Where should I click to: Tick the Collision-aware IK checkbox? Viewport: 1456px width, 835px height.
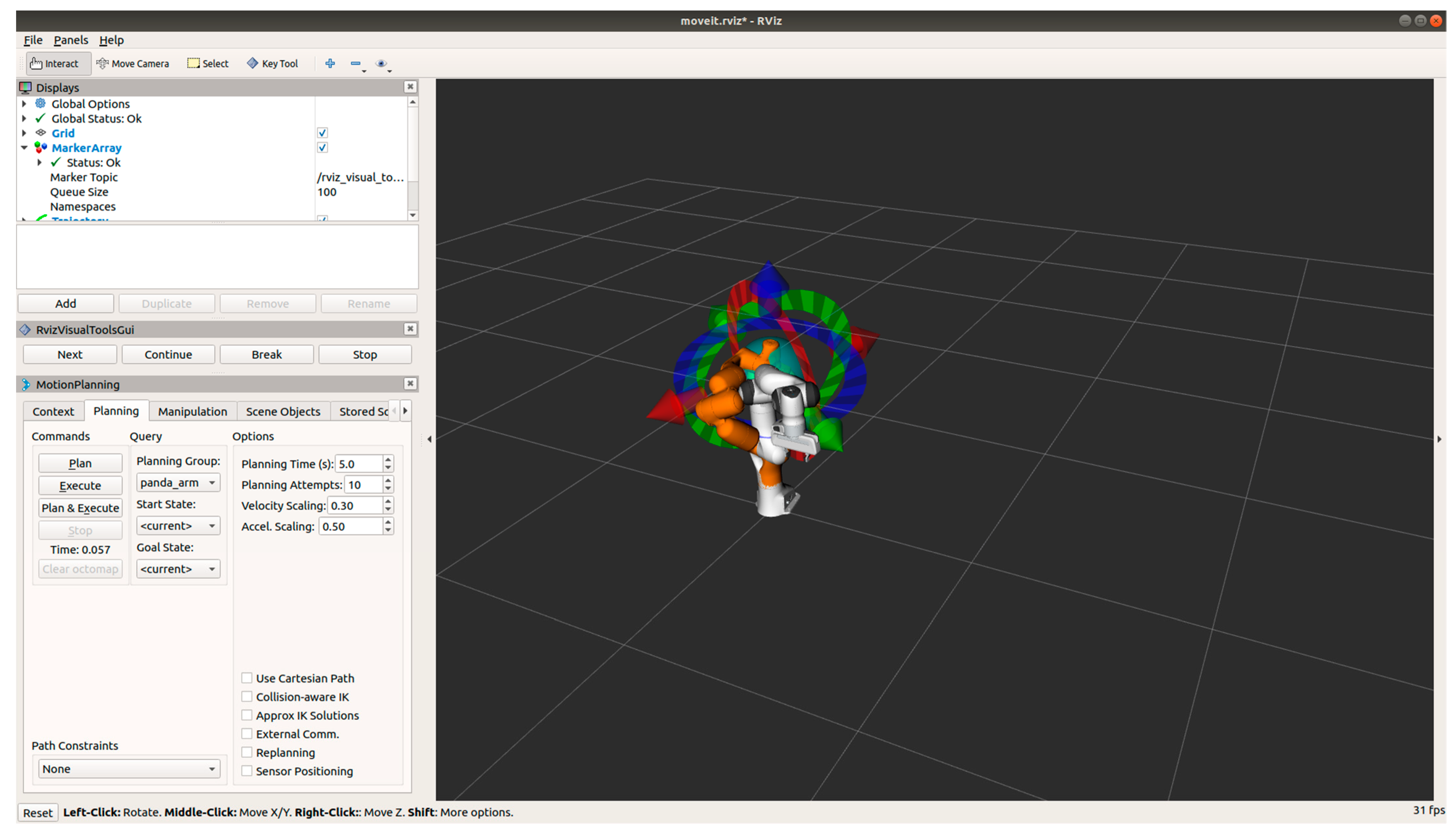click(x=247, y=696)
